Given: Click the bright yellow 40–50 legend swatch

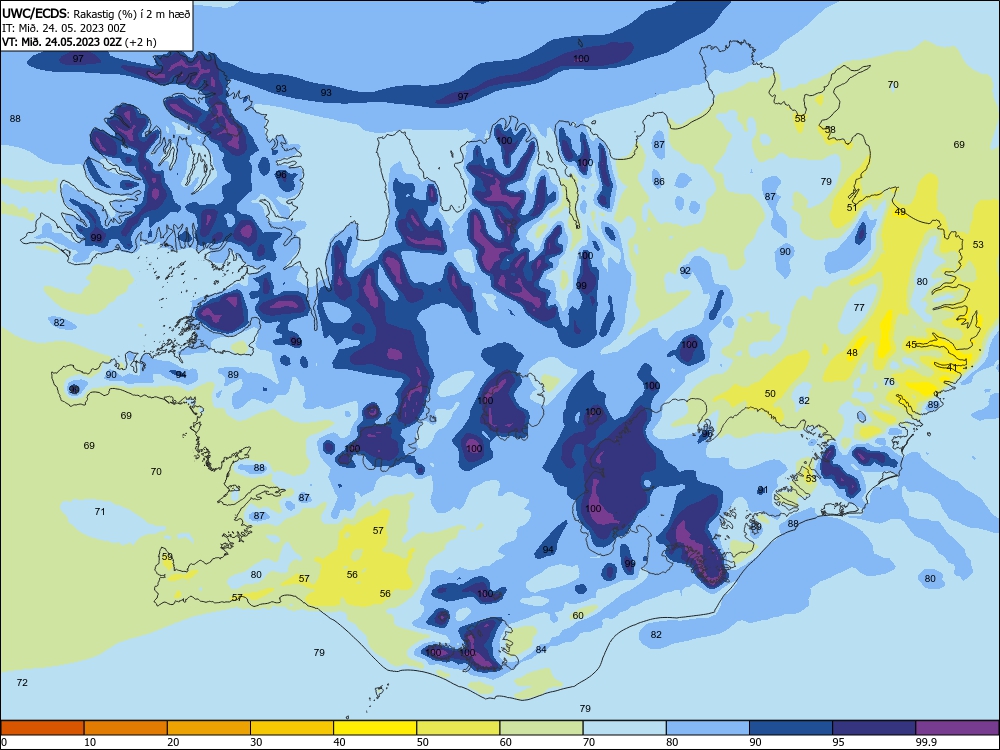Looking at the screenshot, I should 375,728.
